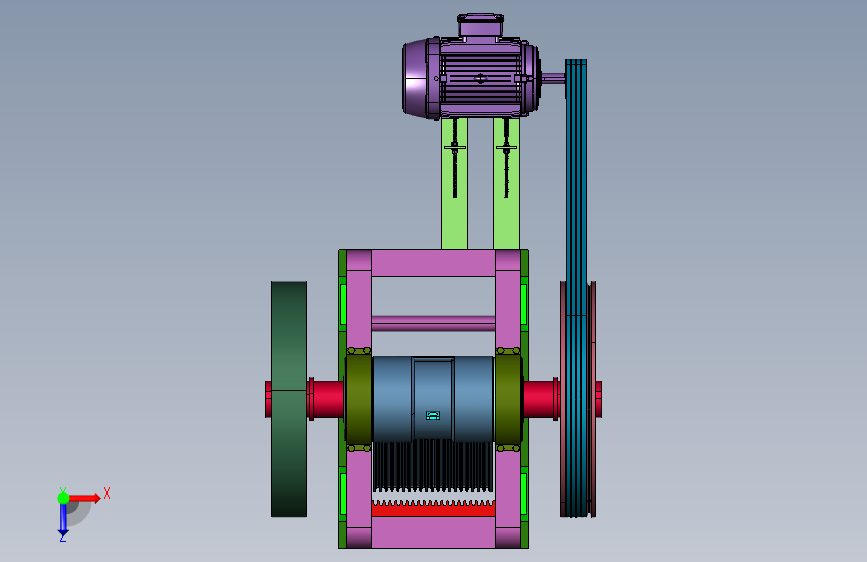Click the green Y axis dot on triad

point(63,498)
